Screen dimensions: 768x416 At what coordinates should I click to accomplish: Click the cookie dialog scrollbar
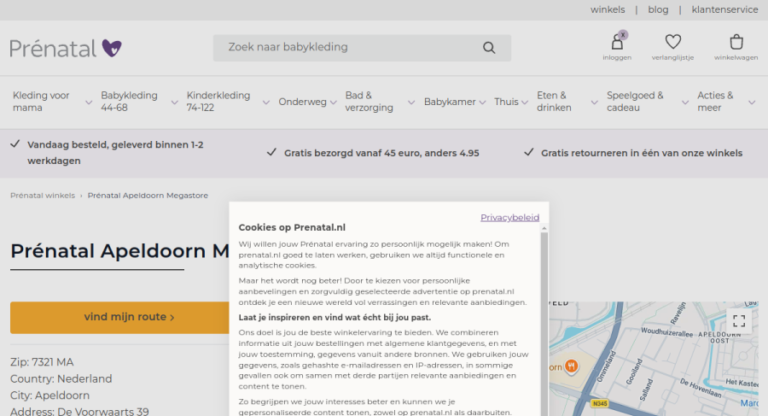(x=544, y=323)
